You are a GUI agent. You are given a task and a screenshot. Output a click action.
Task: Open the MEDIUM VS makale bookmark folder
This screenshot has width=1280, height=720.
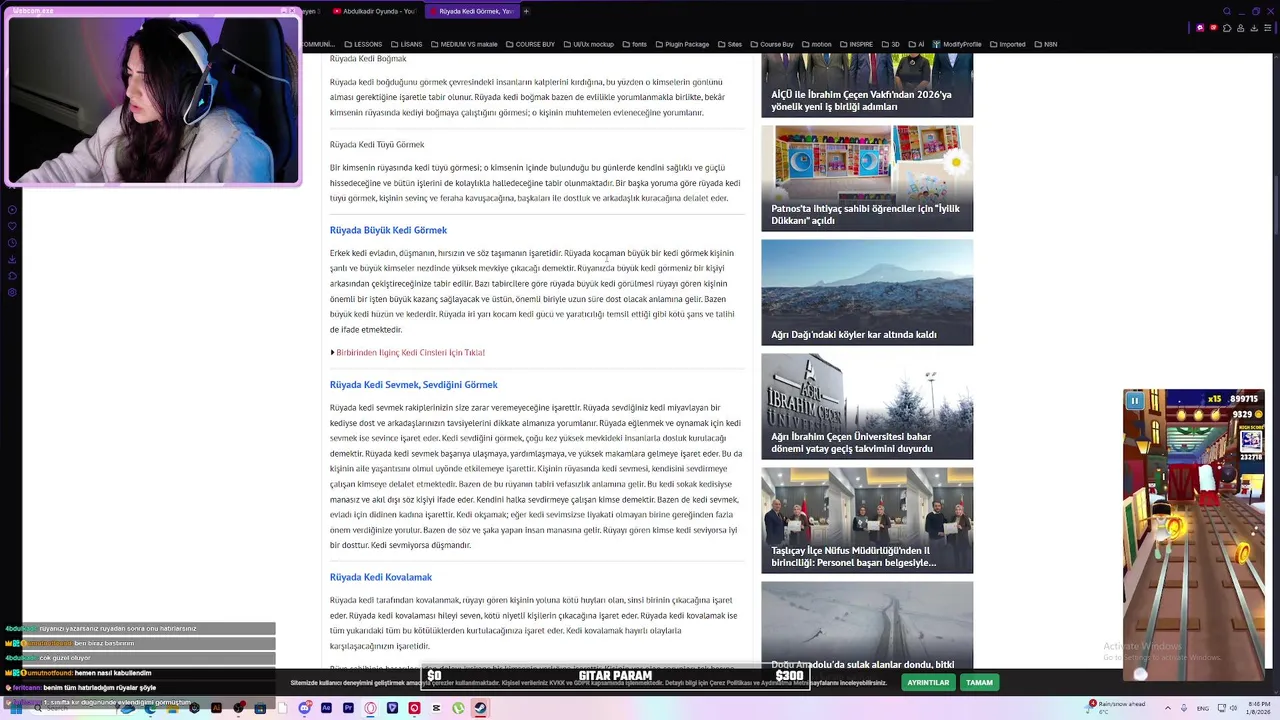(x=464, y=44)
